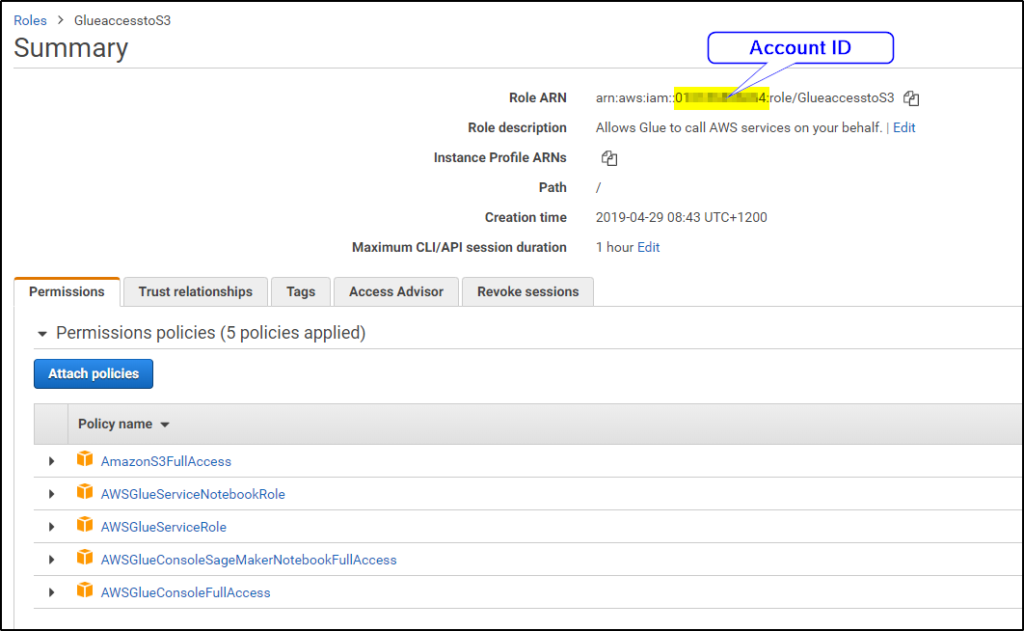Click the AWSGlueConsoleSageMakerNotebookFullAccess policy box icon
1024x631 pixels.
click(x=85, y=558)
